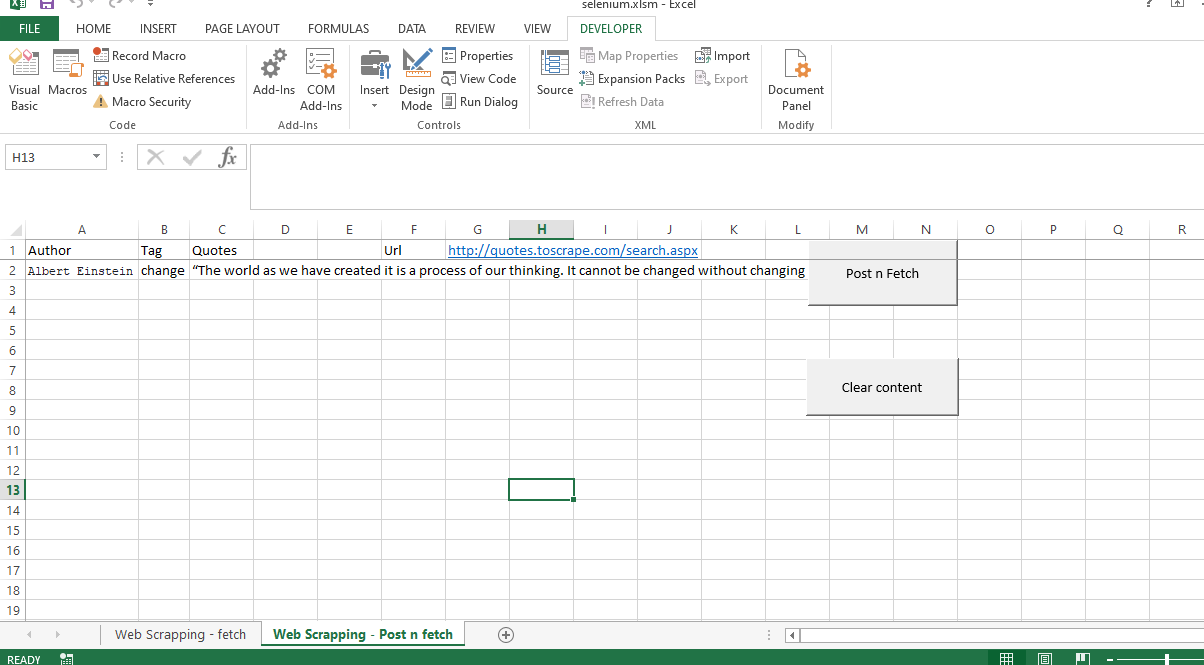Image resolution: width=1204 pixels, height=665 pixels.
Task: Open the Document Panel
Action: click(796, 79)
